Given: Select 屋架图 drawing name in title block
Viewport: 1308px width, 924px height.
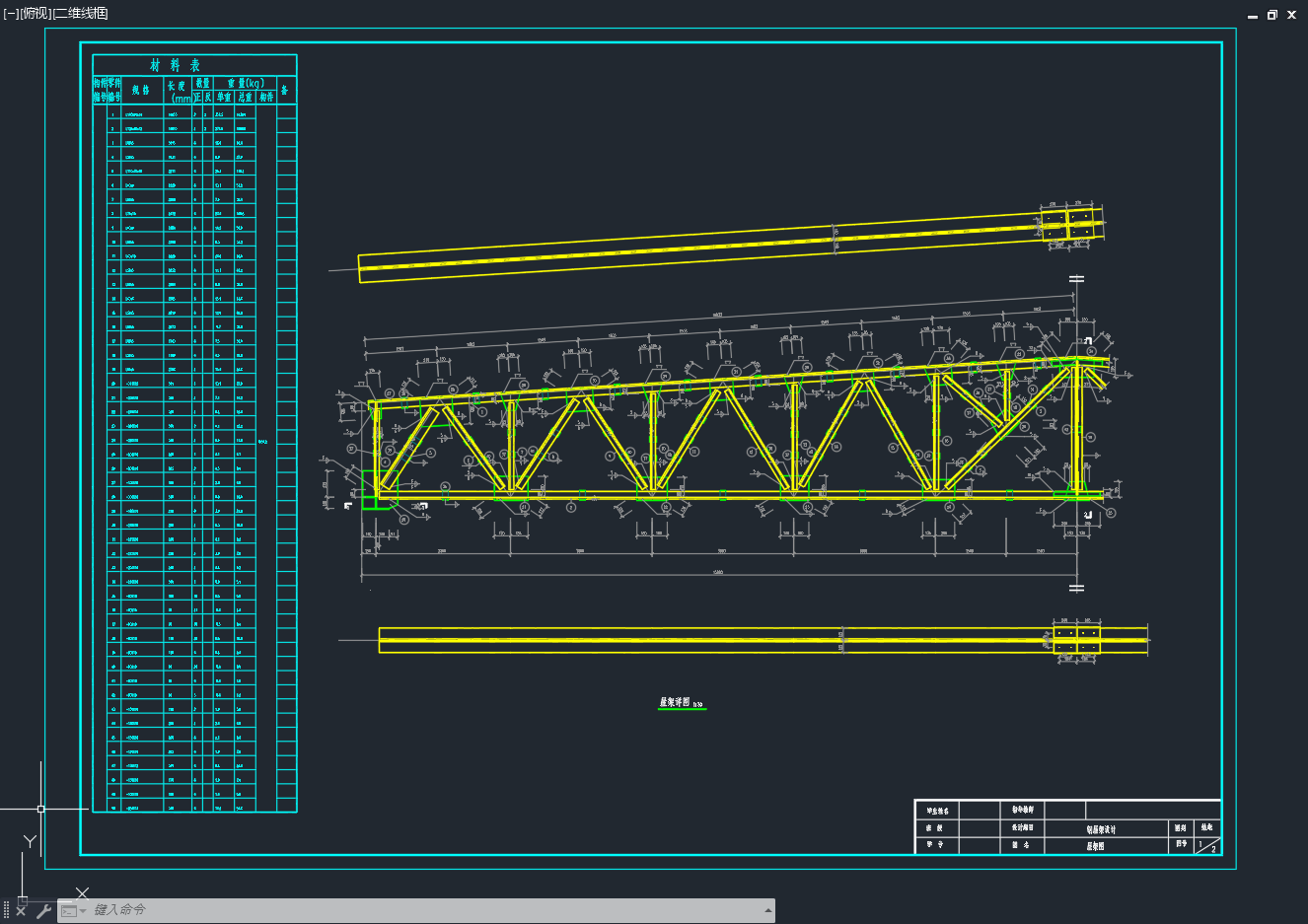Looking at the screenshot, I should 1096,846.
